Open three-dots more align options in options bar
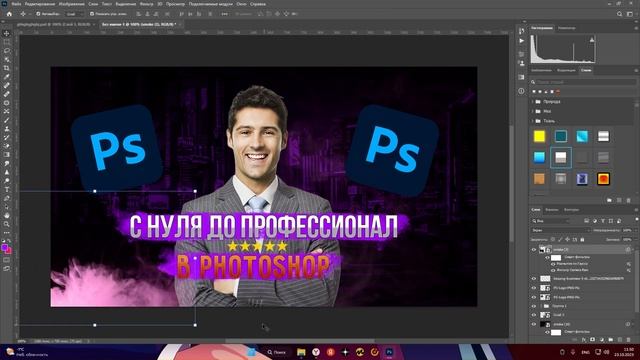The height and width of the screenshot is (360, 640). tap(224, 14)
